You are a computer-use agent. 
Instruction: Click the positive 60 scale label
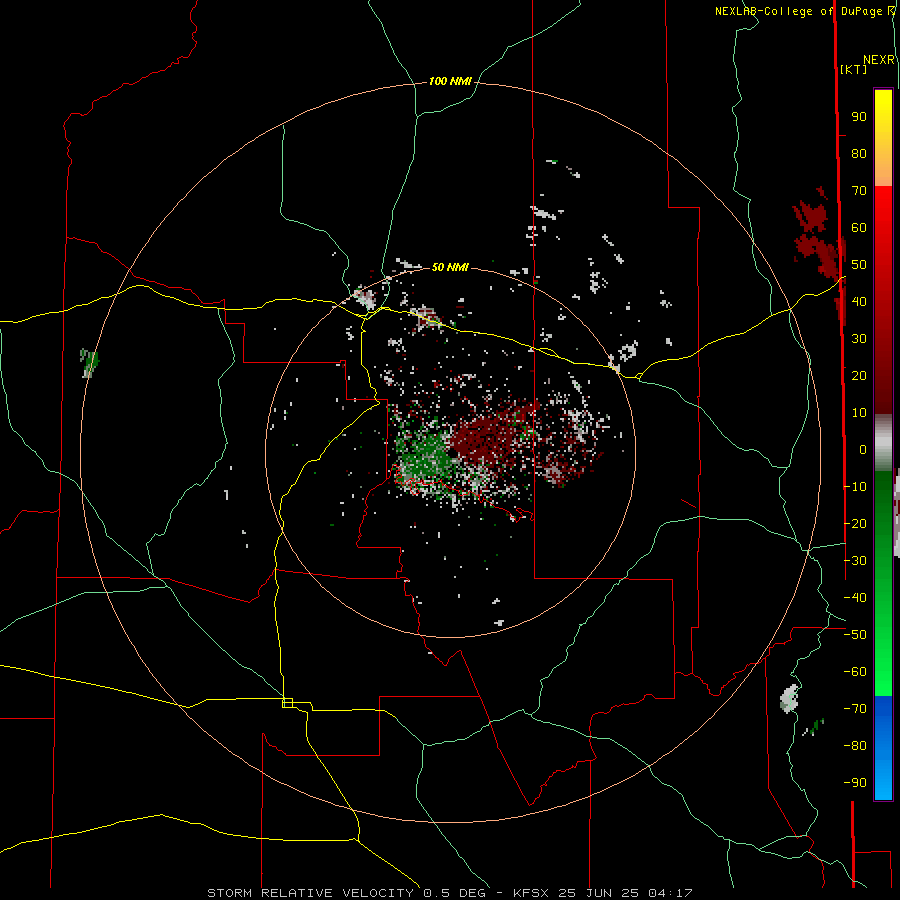(859, 228)
